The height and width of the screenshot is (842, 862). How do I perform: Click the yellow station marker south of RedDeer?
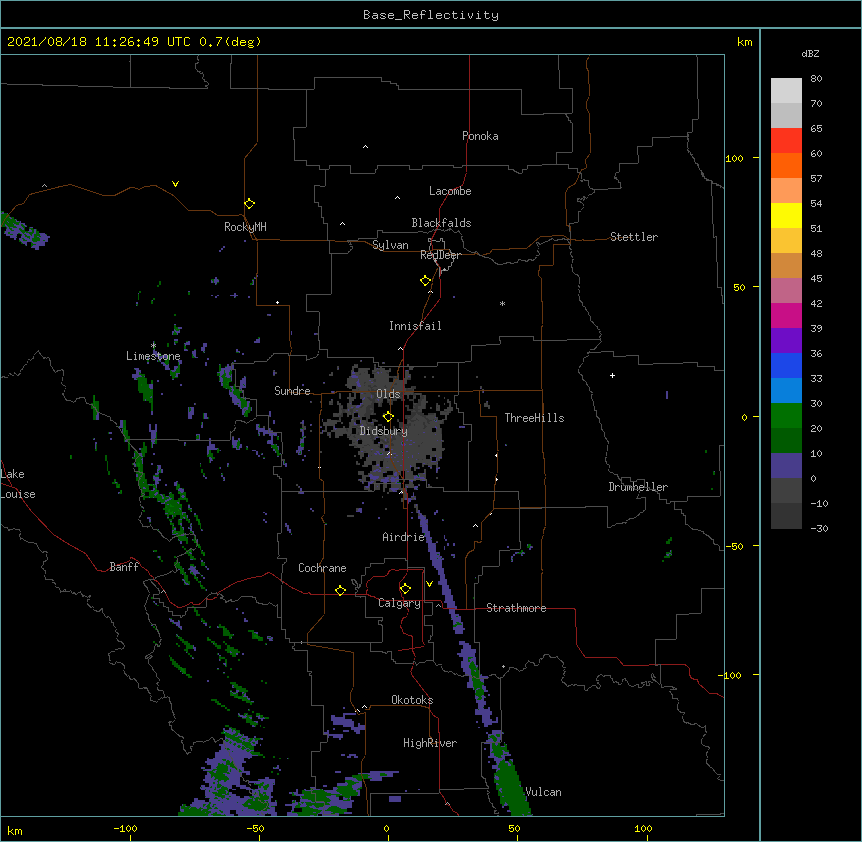coord(426,281)
